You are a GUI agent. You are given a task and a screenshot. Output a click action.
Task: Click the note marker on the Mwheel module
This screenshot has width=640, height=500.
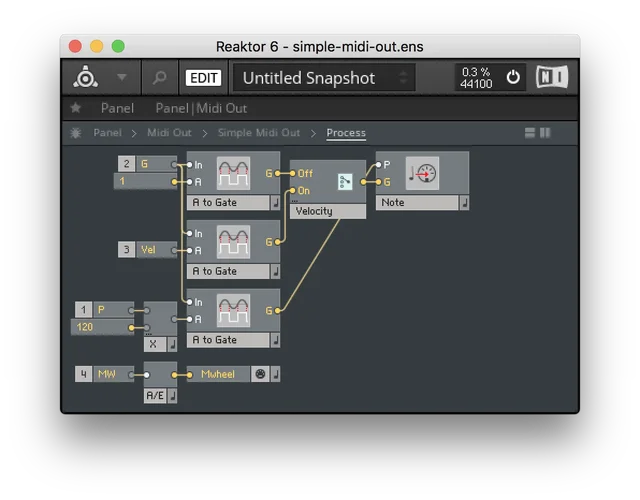click(276, 374)
